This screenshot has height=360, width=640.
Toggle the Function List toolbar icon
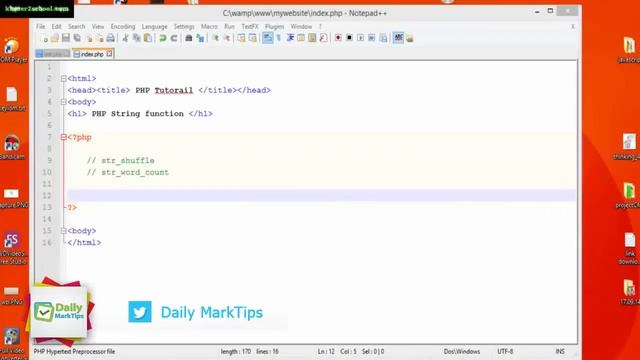323,38
